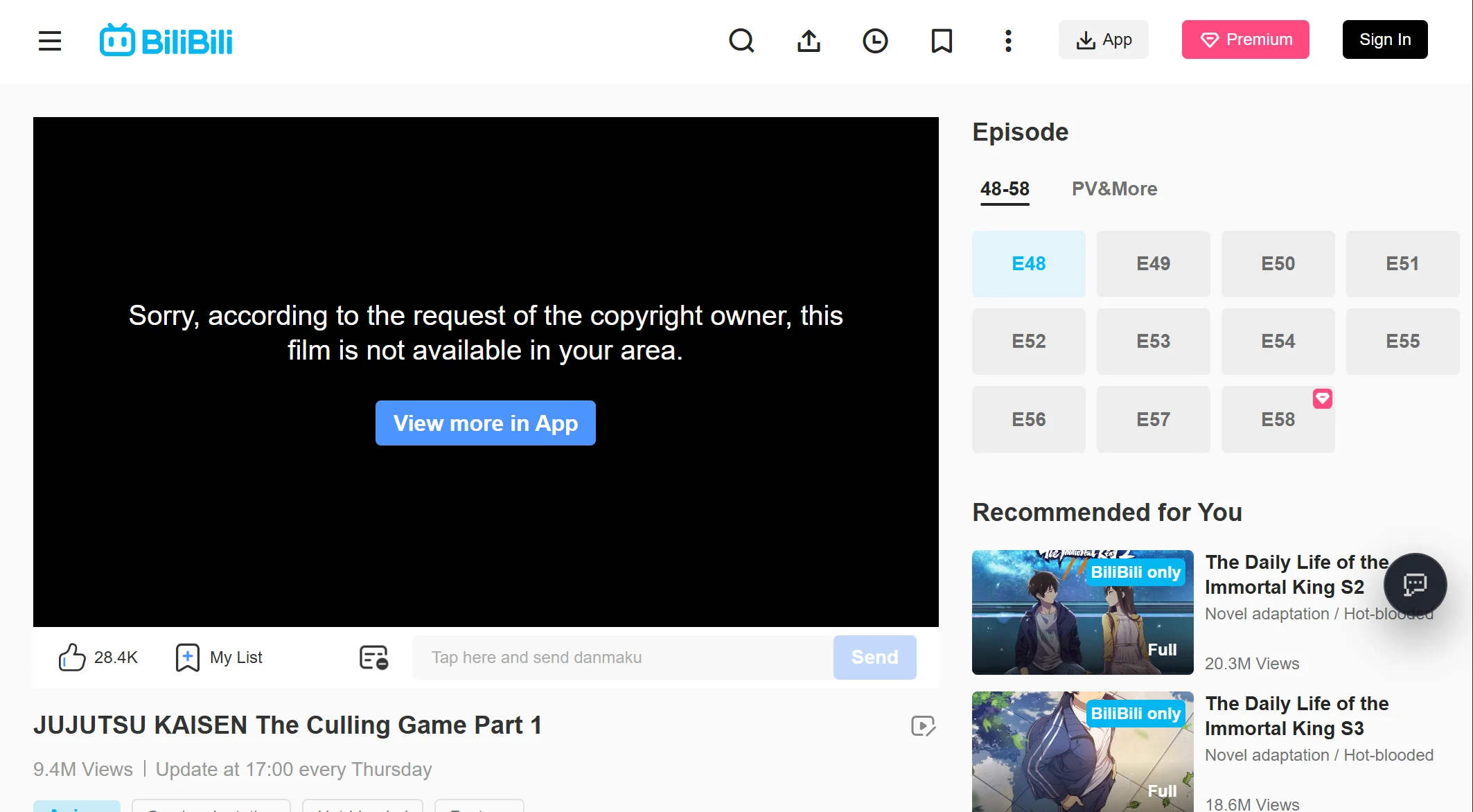
Task: Click the "18.6M Views" text
Action: coord(1252,804)
